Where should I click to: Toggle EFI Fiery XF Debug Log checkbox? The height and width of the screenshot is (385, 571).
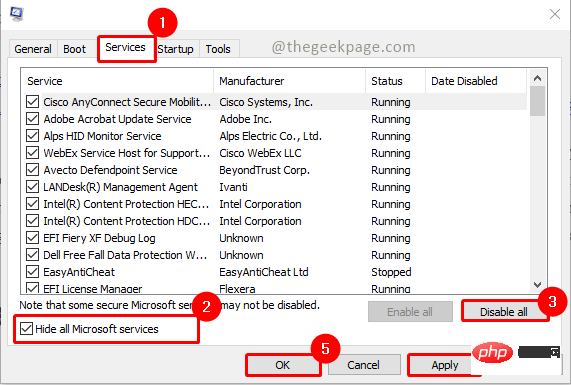[x=32, y=238]
